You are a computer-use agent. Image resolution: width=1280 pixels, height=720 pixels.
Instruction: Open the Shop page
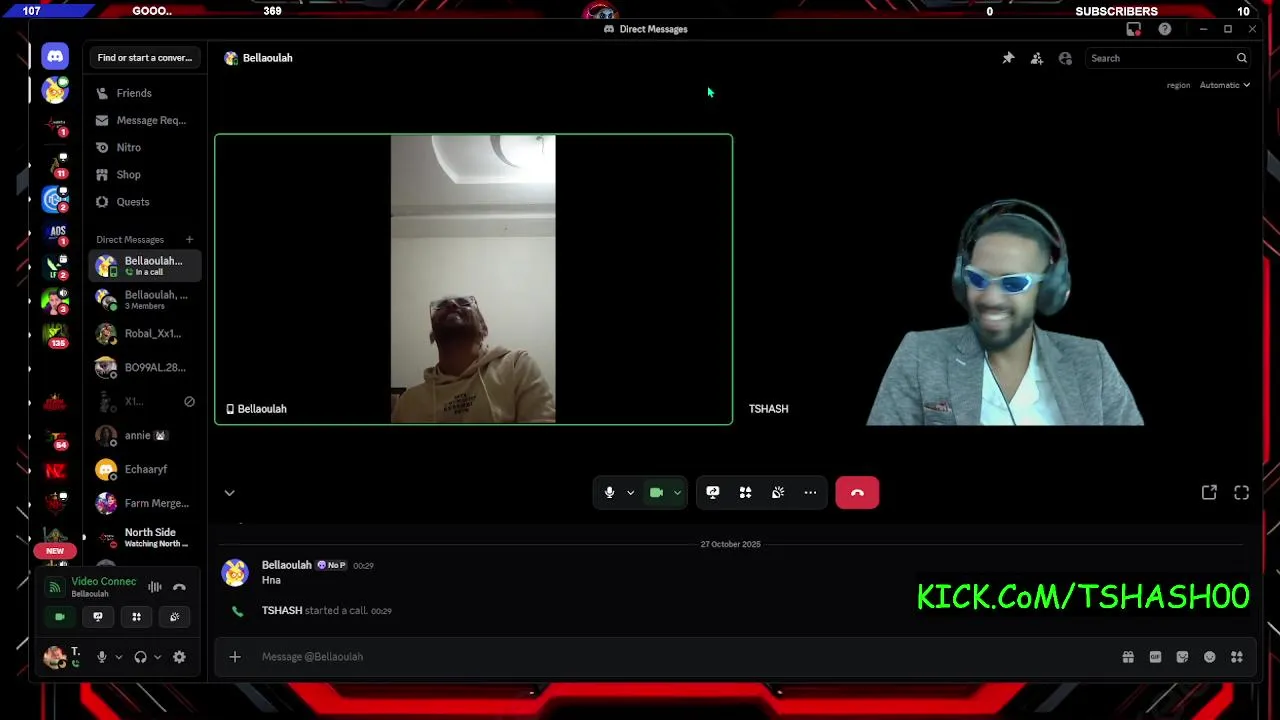145,174
